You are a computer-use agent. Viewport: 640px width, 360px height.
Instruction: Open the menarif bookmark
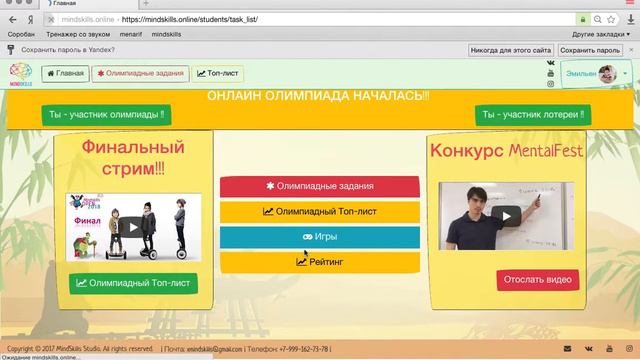131,34
